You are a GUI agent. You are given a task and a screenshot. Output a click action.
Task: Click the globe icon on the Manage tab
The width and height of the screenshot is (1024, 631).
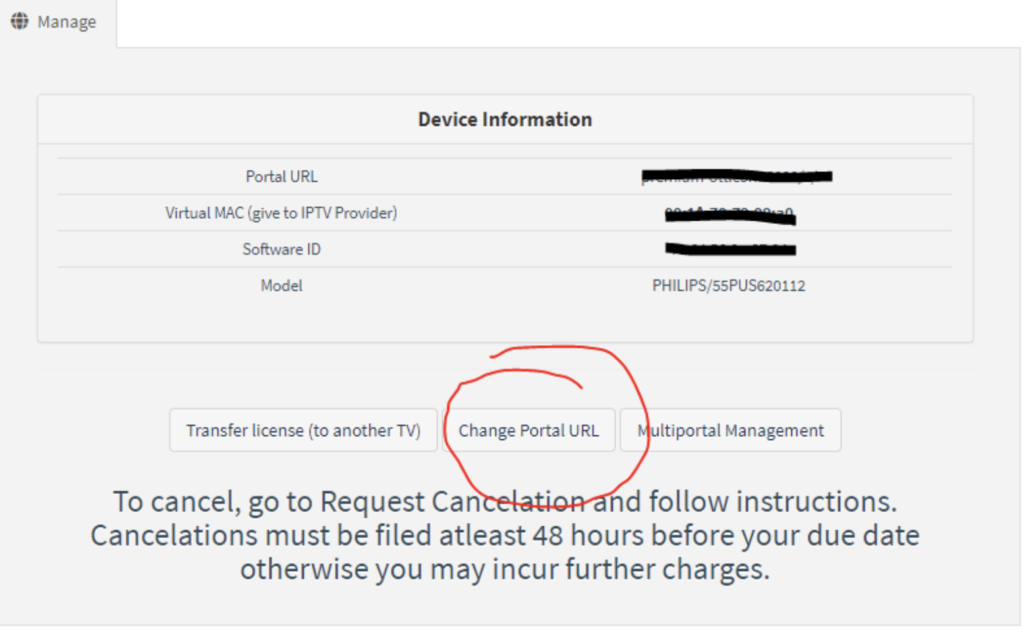coord(20,21)
